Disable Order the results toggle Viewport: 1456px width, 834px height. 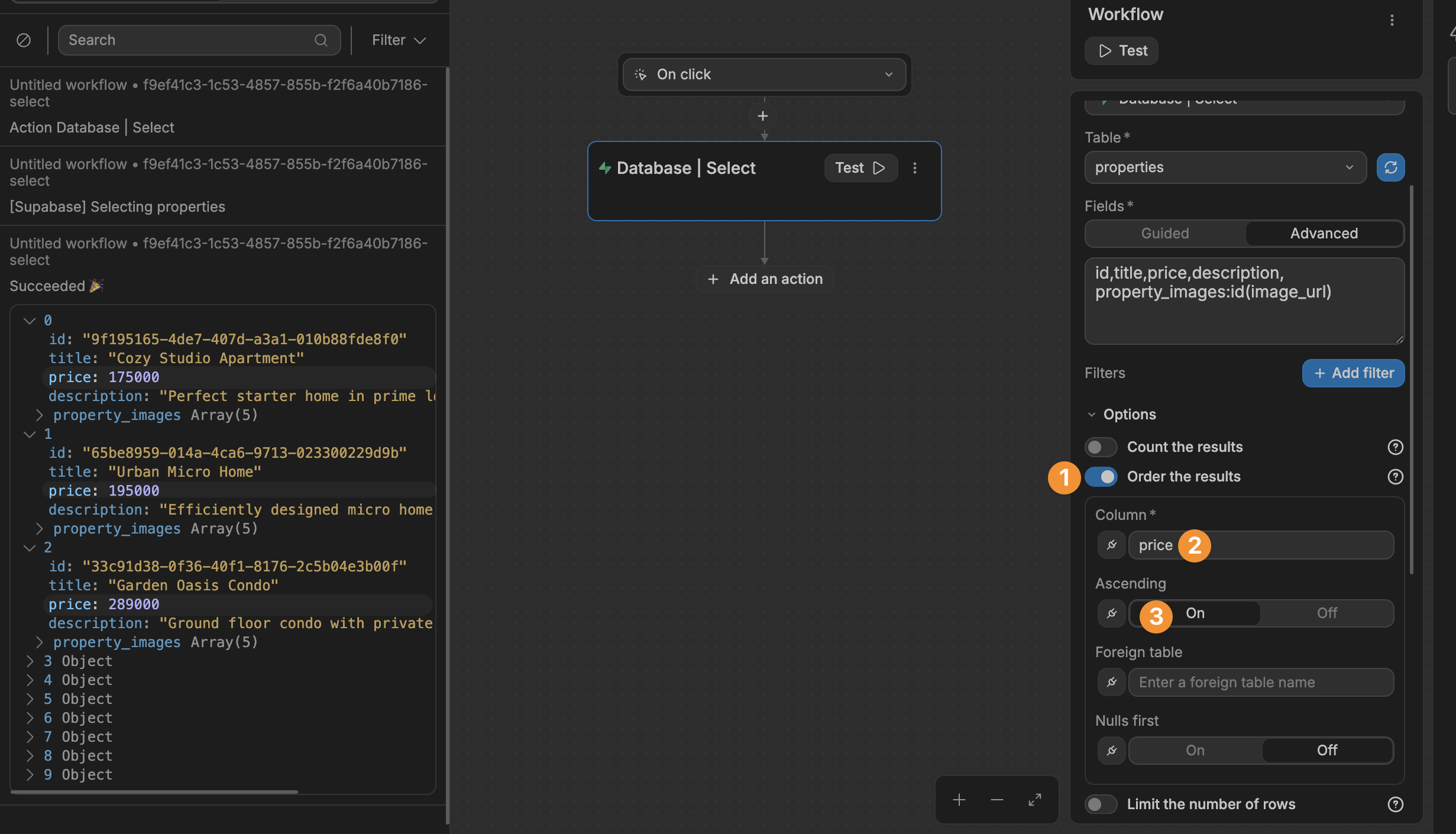point(1101,477)
